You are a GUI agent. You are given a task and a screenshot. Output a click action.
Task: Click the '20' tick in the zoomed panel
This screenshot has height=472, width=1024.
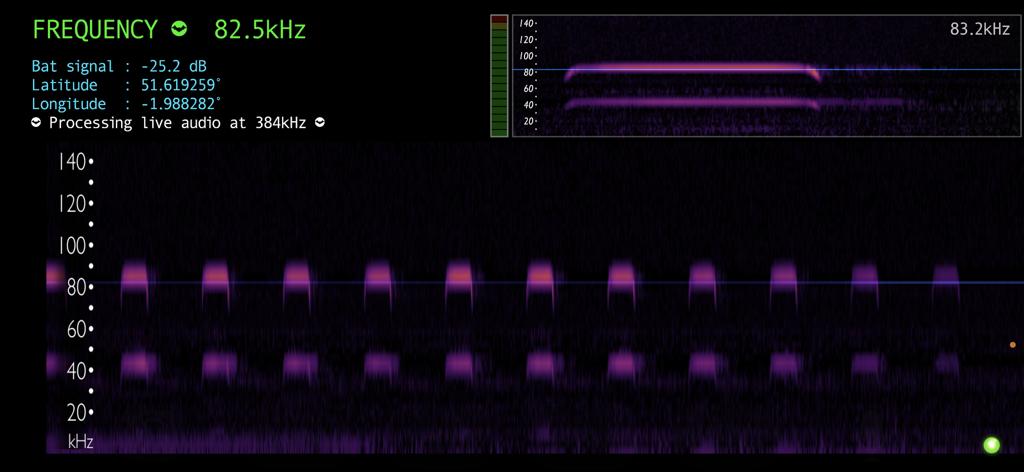pyautogui.click(x=530, y=121)
